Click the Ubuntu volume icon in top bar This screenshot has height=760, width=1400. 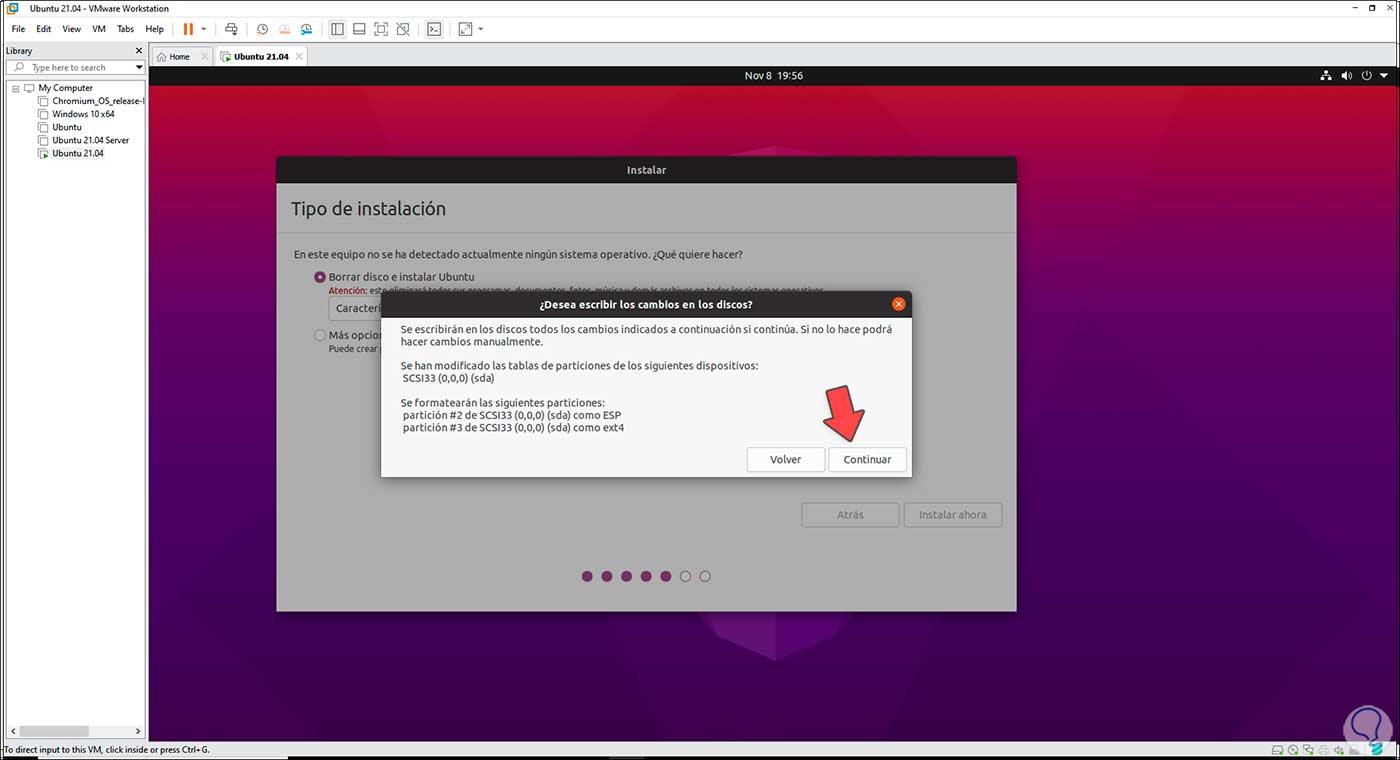1346,76
